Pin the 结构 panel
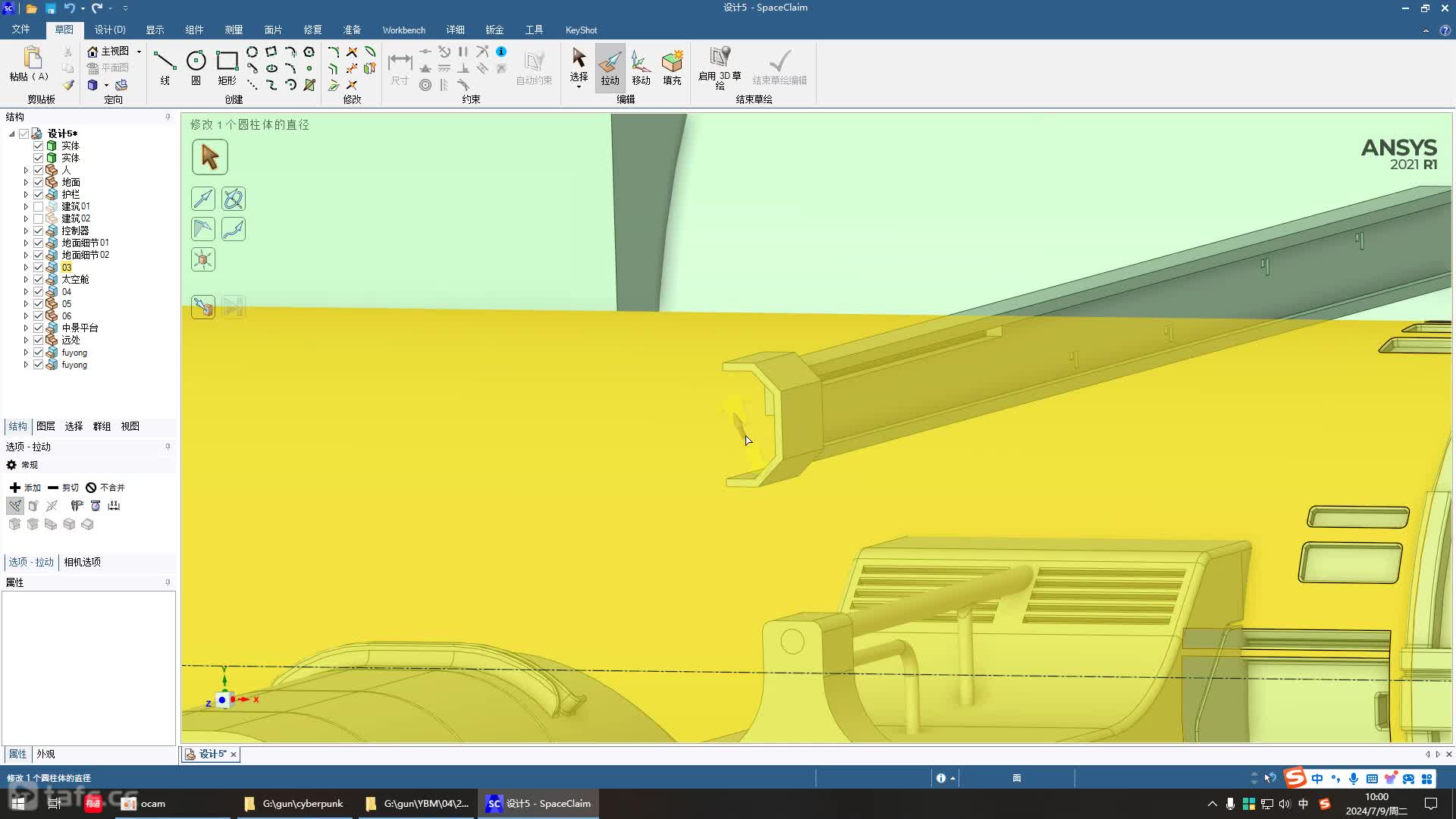The height and width of the screenshot is (819, 1456). (168, 117)
